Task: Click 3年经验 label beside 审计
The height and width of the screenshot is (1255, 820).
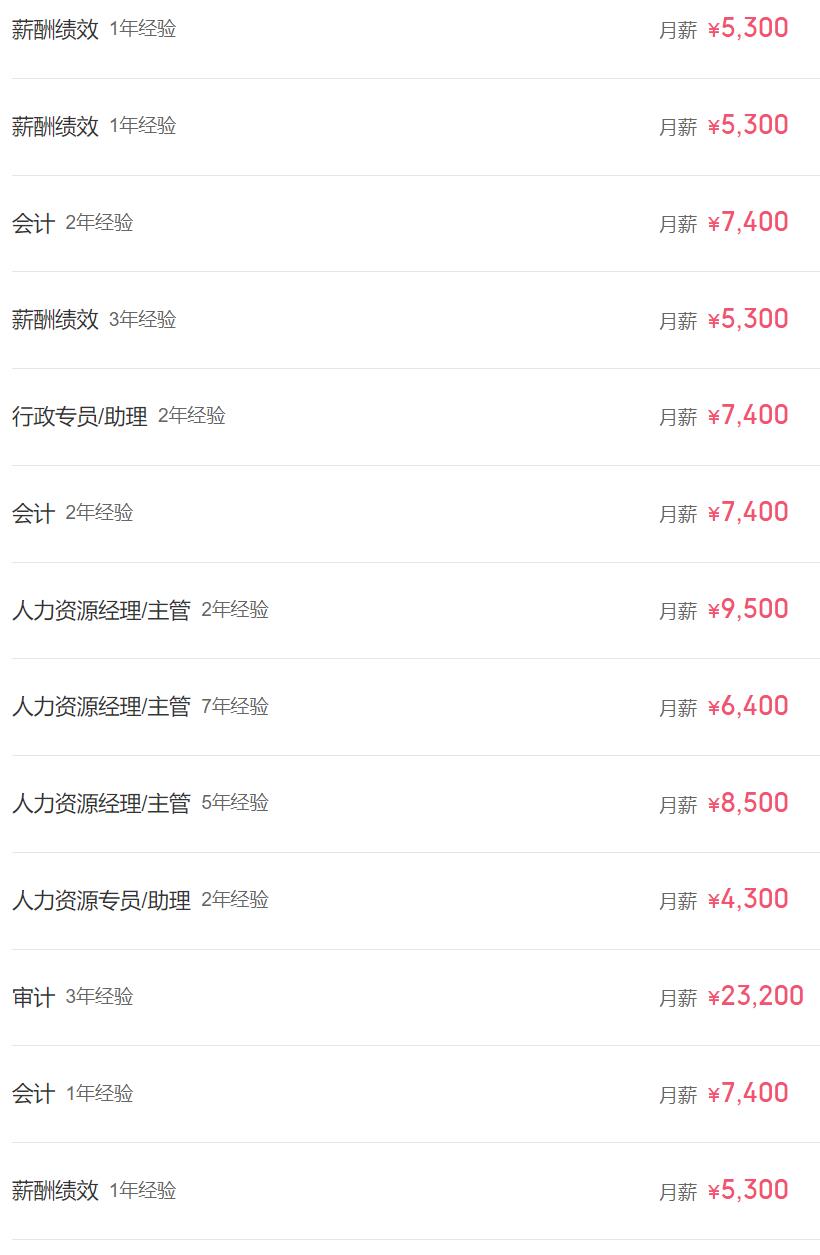Action: pos(99,996)
